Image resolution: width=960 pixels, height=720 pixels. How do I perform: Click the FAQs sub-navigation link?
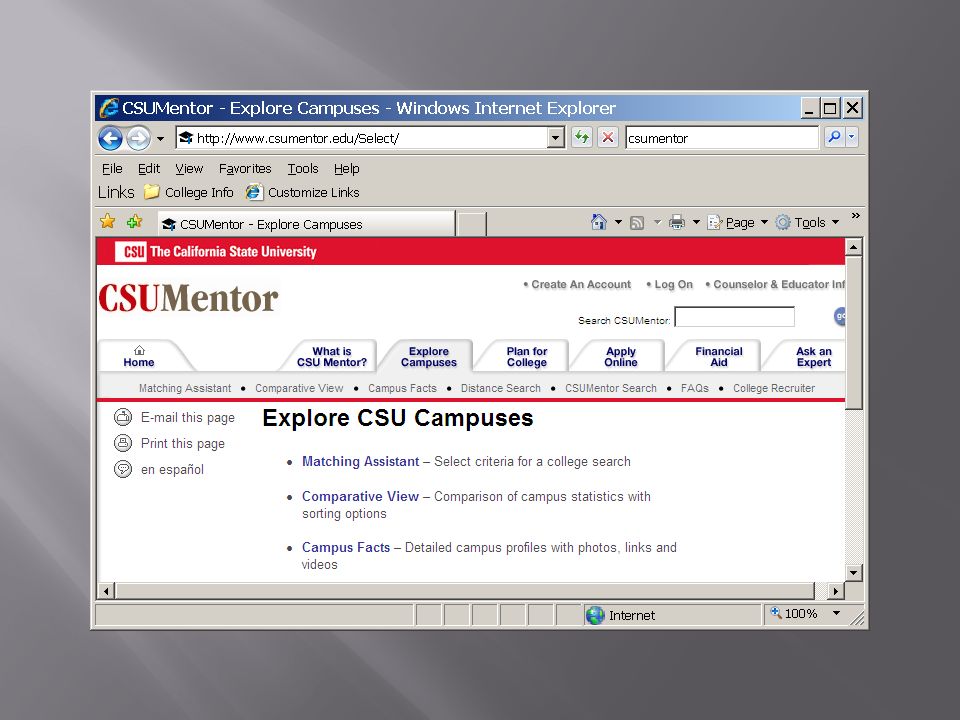coord(695,388)
